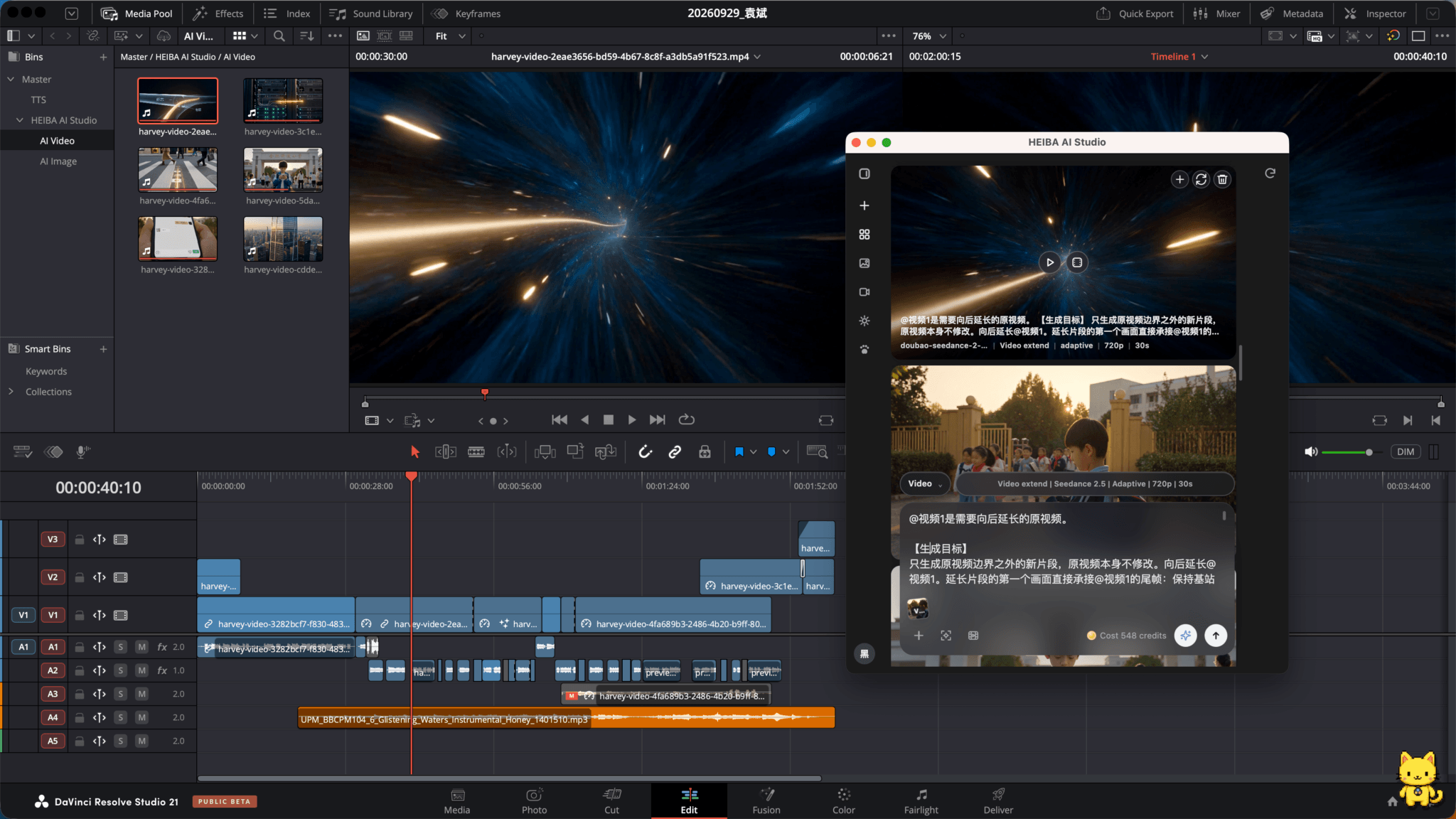Viewport: 1456px width, 819px height.
Task: Click the sparkle enhance prompt button
Action: (x=1185, y=636)
